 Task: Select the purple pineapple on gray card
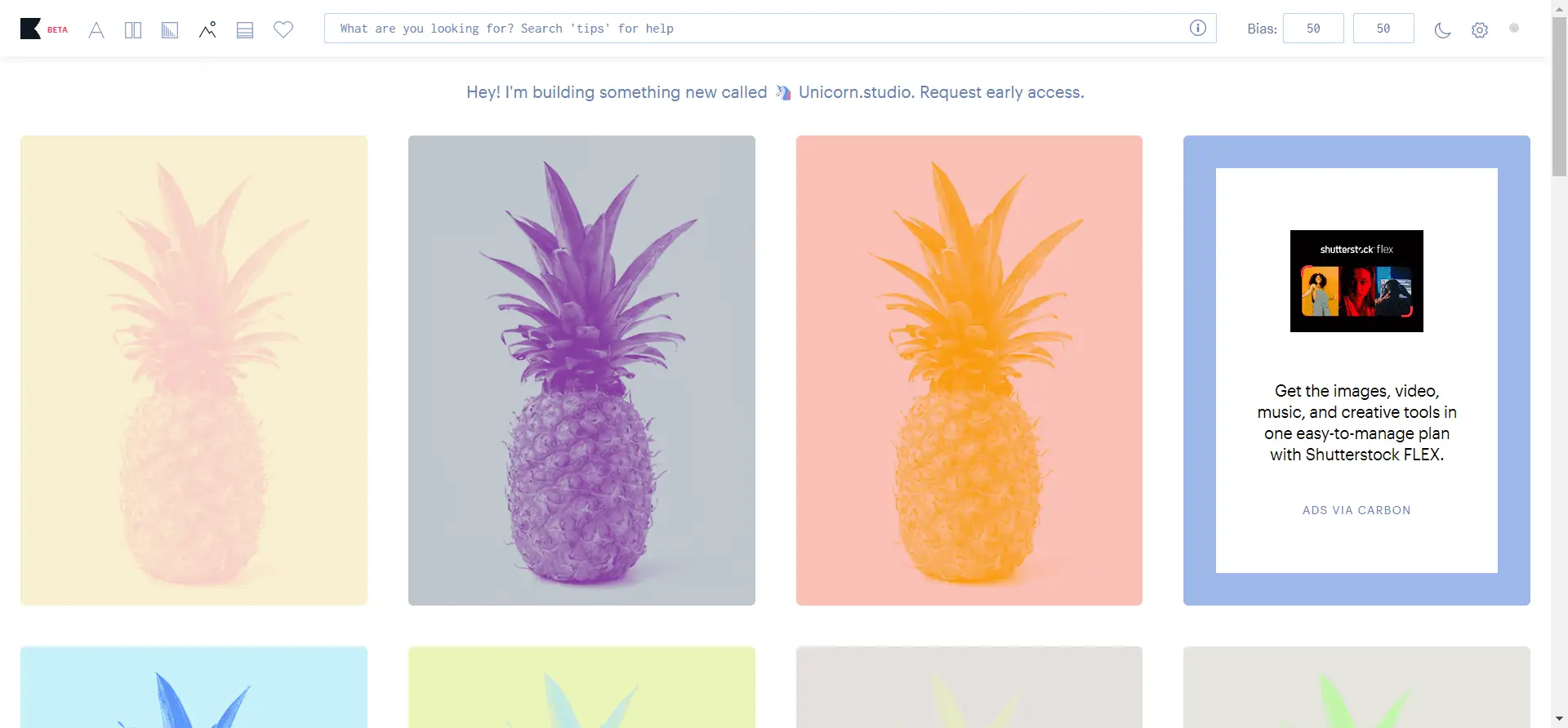click(581, 371)
